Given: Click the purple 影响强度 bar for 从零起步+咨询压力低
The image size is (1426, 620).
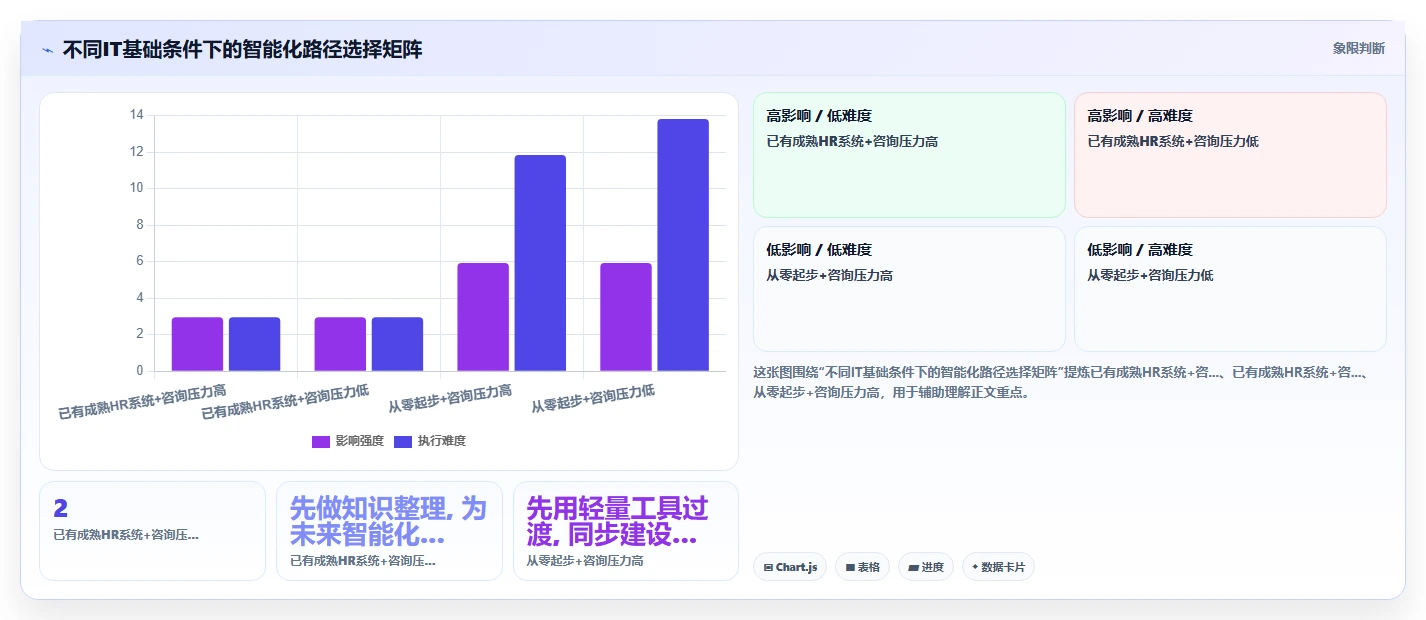Looking at the screenshot, I should (626, 317).
